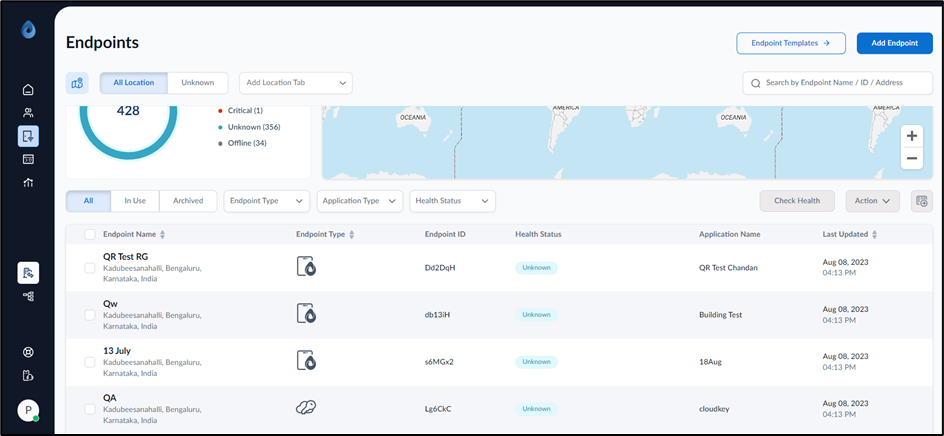944x436 pixels.
Task: Open the Endpoint Type filter dropdown
Action: click(266, 201)
